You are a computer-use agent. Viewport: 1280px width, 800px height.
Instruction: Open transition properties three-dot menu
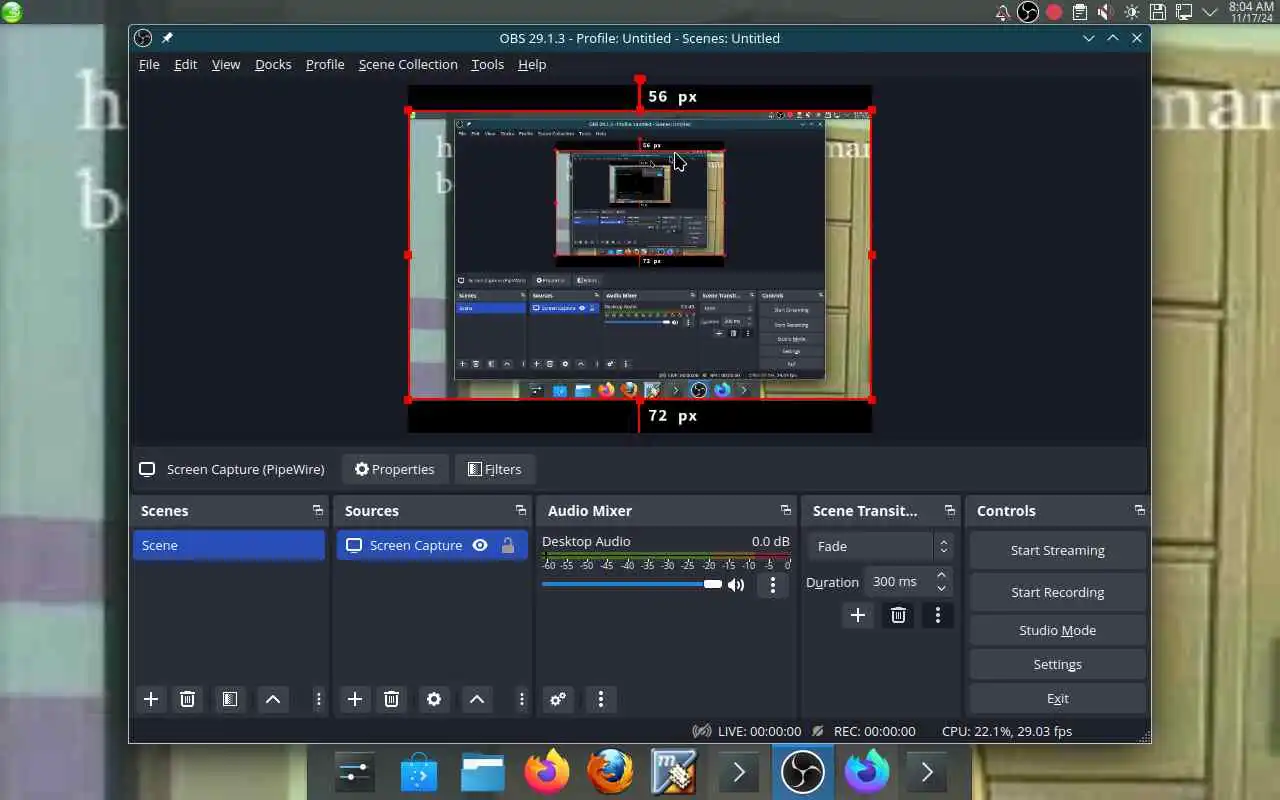point(938,616)
